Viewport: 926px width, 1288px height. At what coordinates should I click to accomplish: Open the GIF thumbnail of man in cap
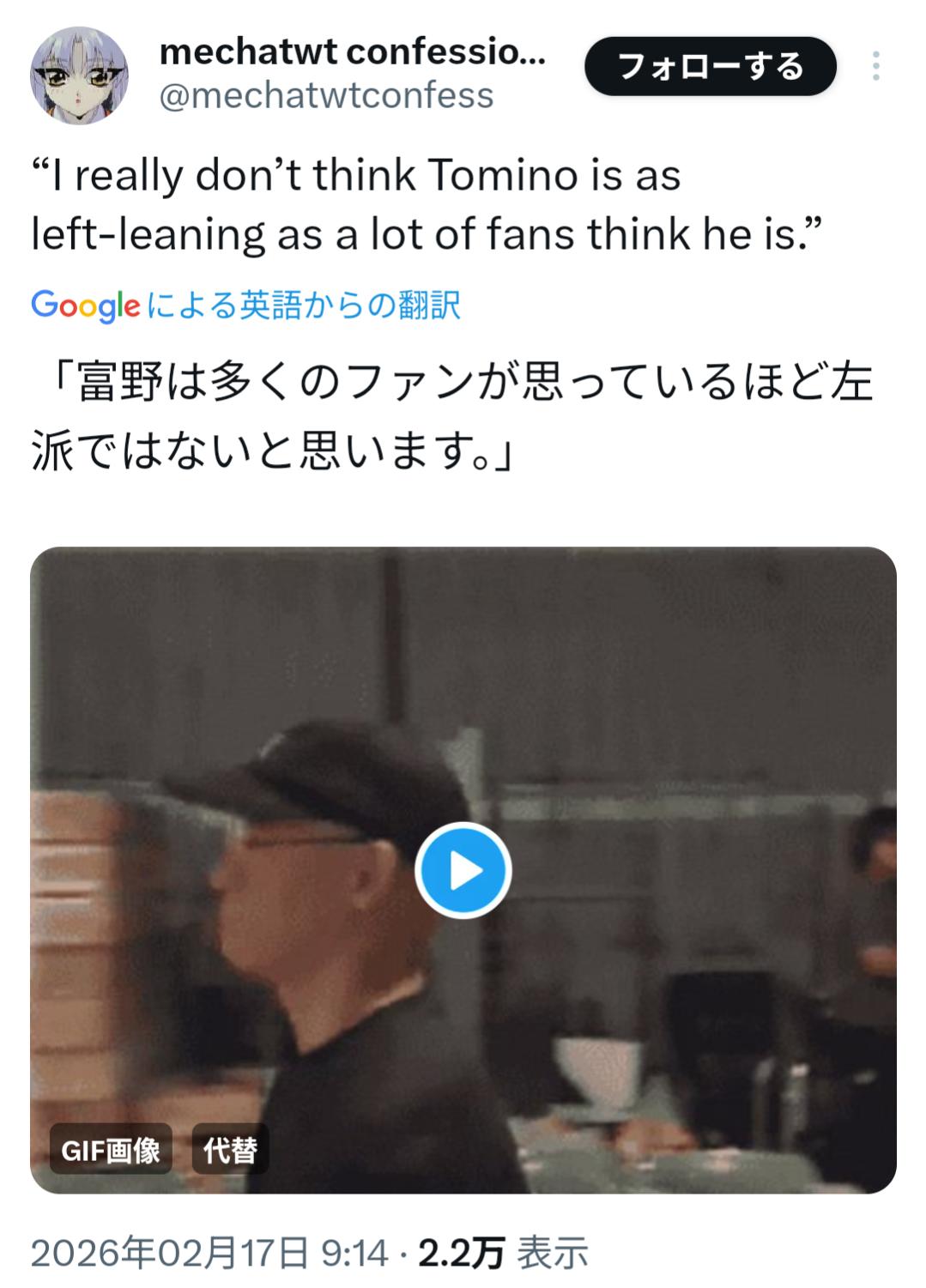click(x=463, y=870)
